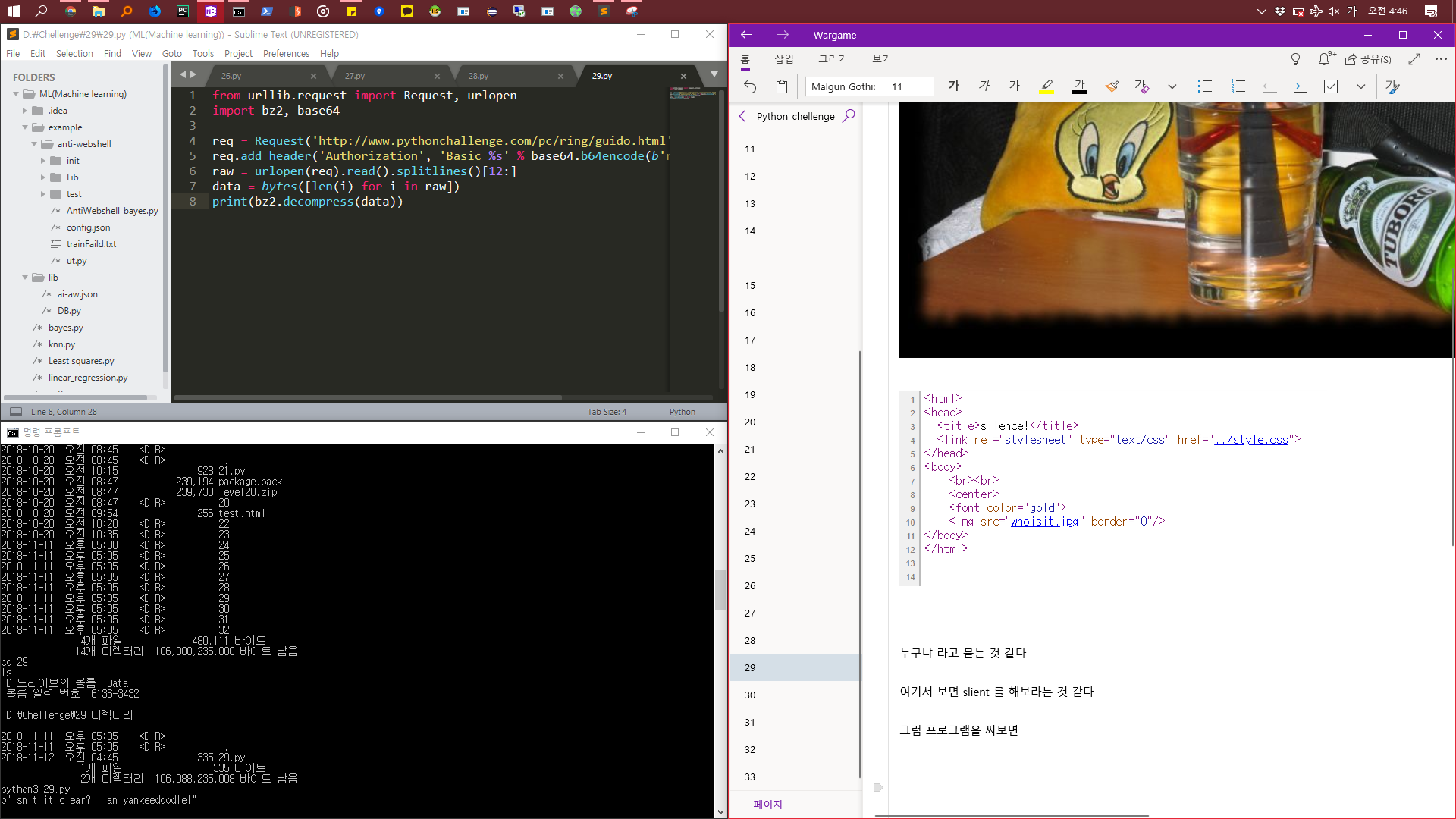
Task: Switch to the 26.py tab
Action: [231, 76]
